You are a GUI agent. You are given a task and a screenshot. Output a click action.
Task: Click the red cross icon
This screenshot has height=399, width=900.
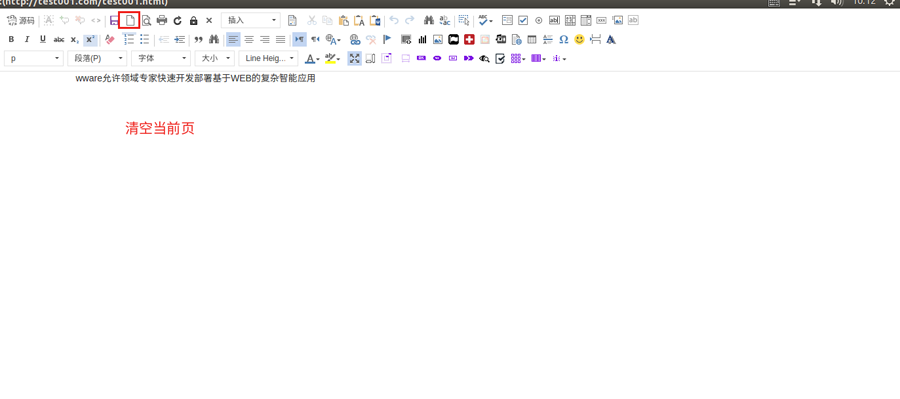470,40
